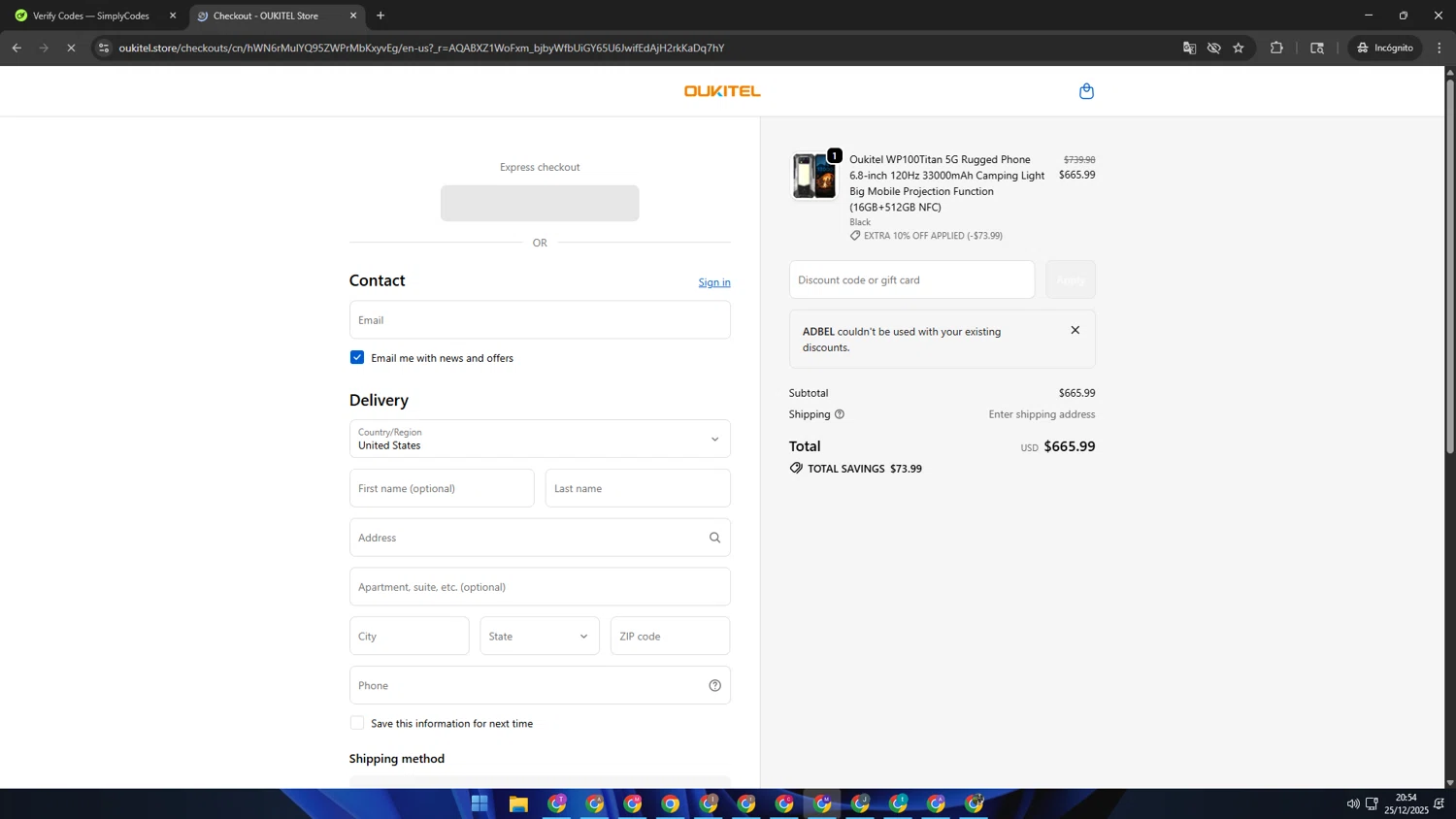Viewport: 1456px width, 819px height.
Task: Open the notification center tray icon
Action: pyautogui.click(x=1439, y=803)
